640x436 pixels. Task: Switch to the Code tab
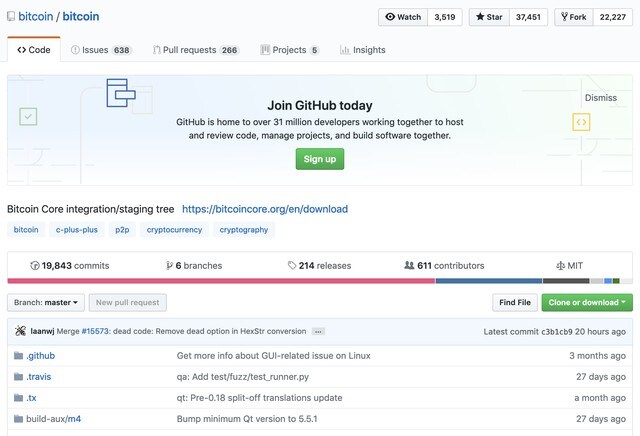(34, 50)
